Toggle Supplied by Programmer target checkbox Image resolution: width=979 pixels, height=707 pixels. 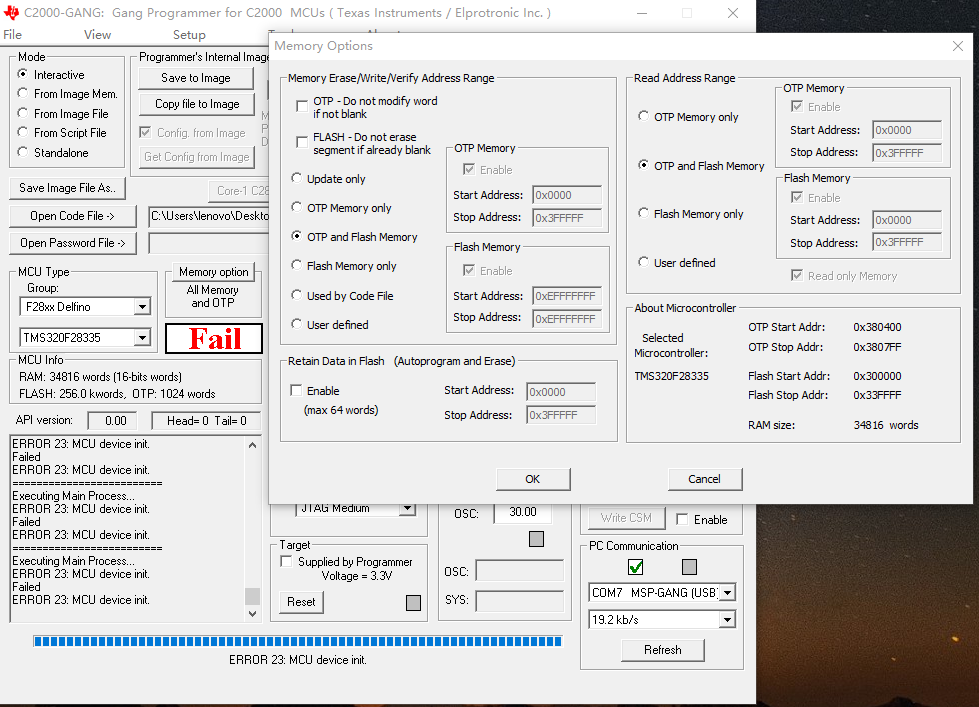(x=287, y=561)
